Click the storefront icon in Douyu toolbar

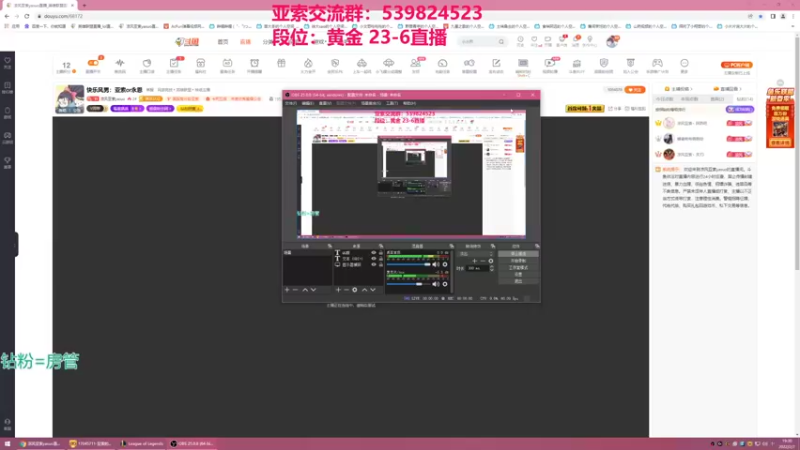coord(201,63)
